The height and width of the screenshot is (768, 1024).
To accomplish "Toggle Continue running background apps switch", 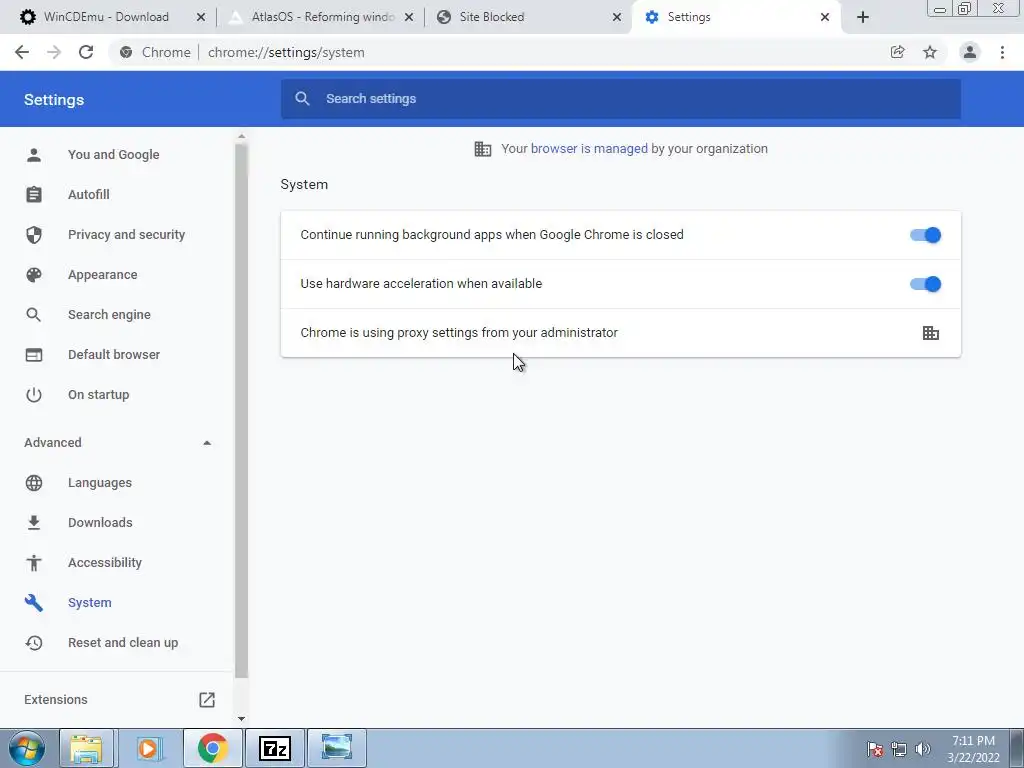I will (925, 235).
